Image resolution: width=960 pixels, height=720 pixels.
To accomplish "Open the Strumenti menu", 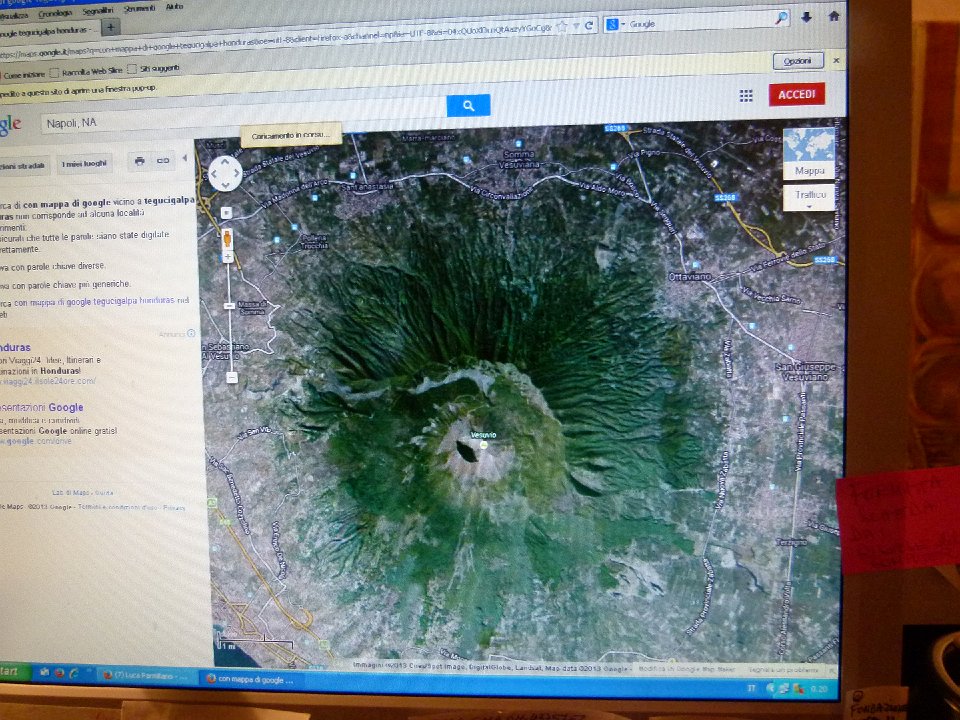I will (x=139, y=9).
